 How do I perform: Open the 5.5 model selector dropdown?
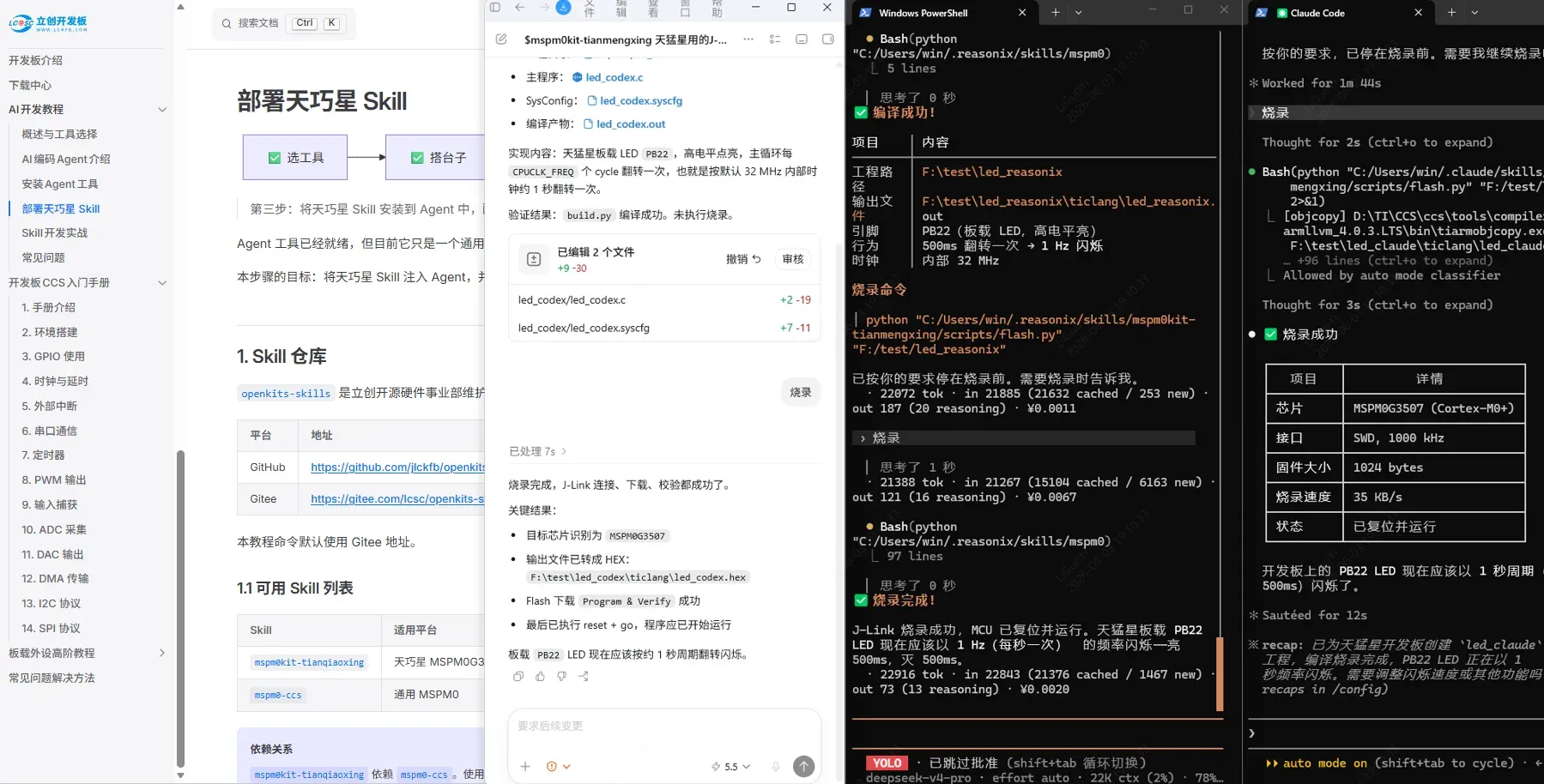pos(731,767)
